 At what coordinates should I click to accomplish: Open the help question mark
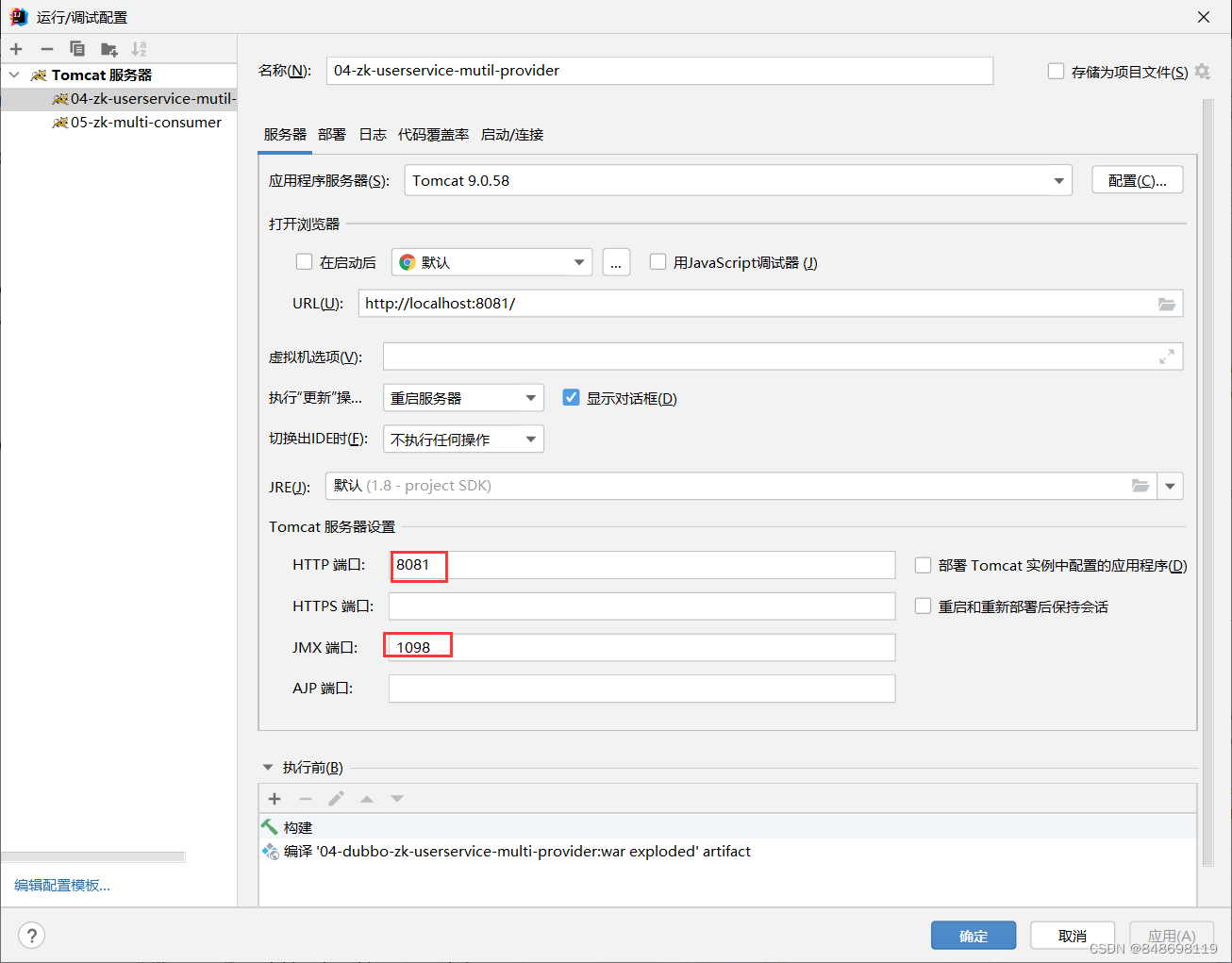[x=32, y=935]
